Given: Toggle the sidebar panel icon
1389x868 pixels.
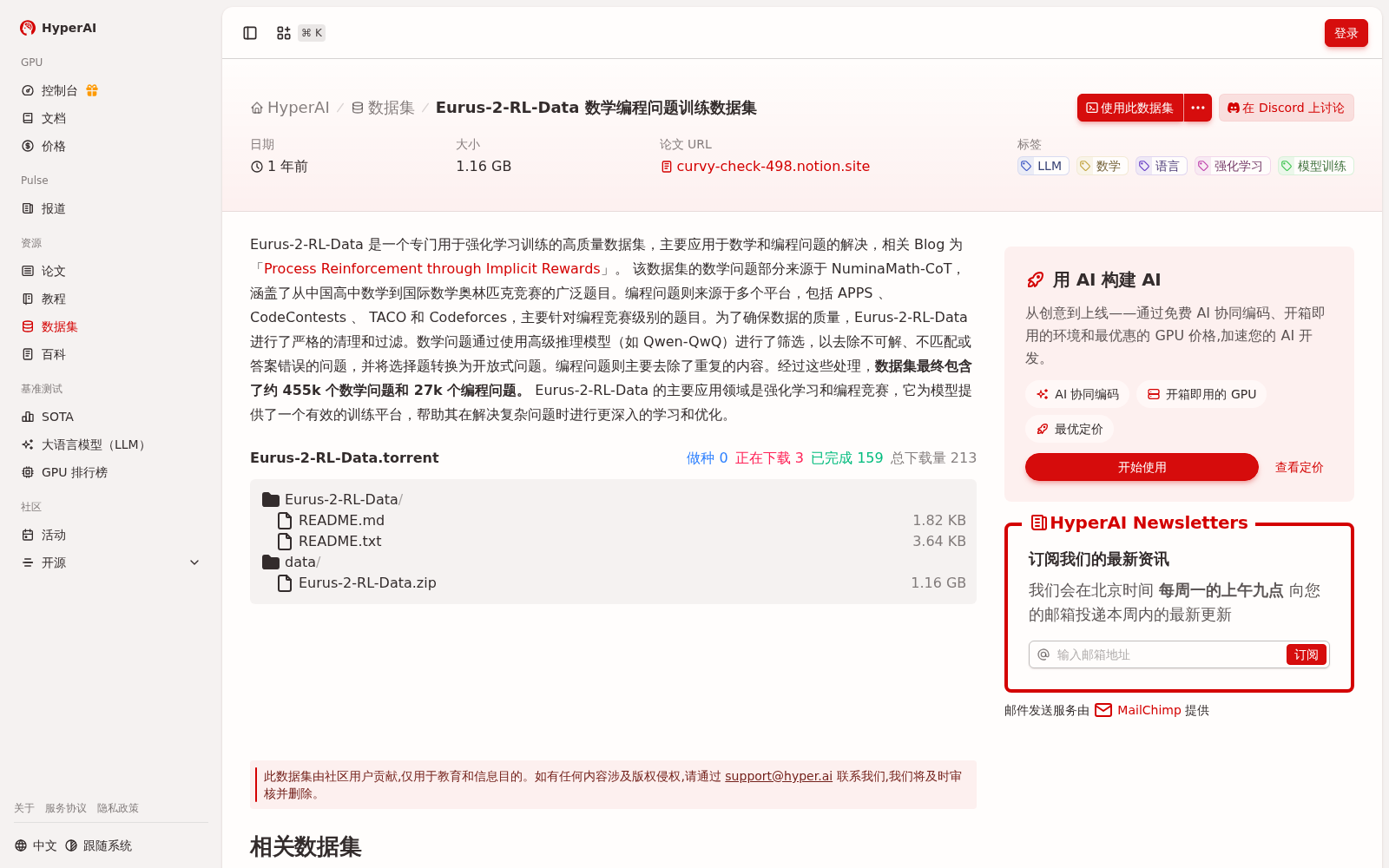Looking at the screenshot, I should 250,33.
